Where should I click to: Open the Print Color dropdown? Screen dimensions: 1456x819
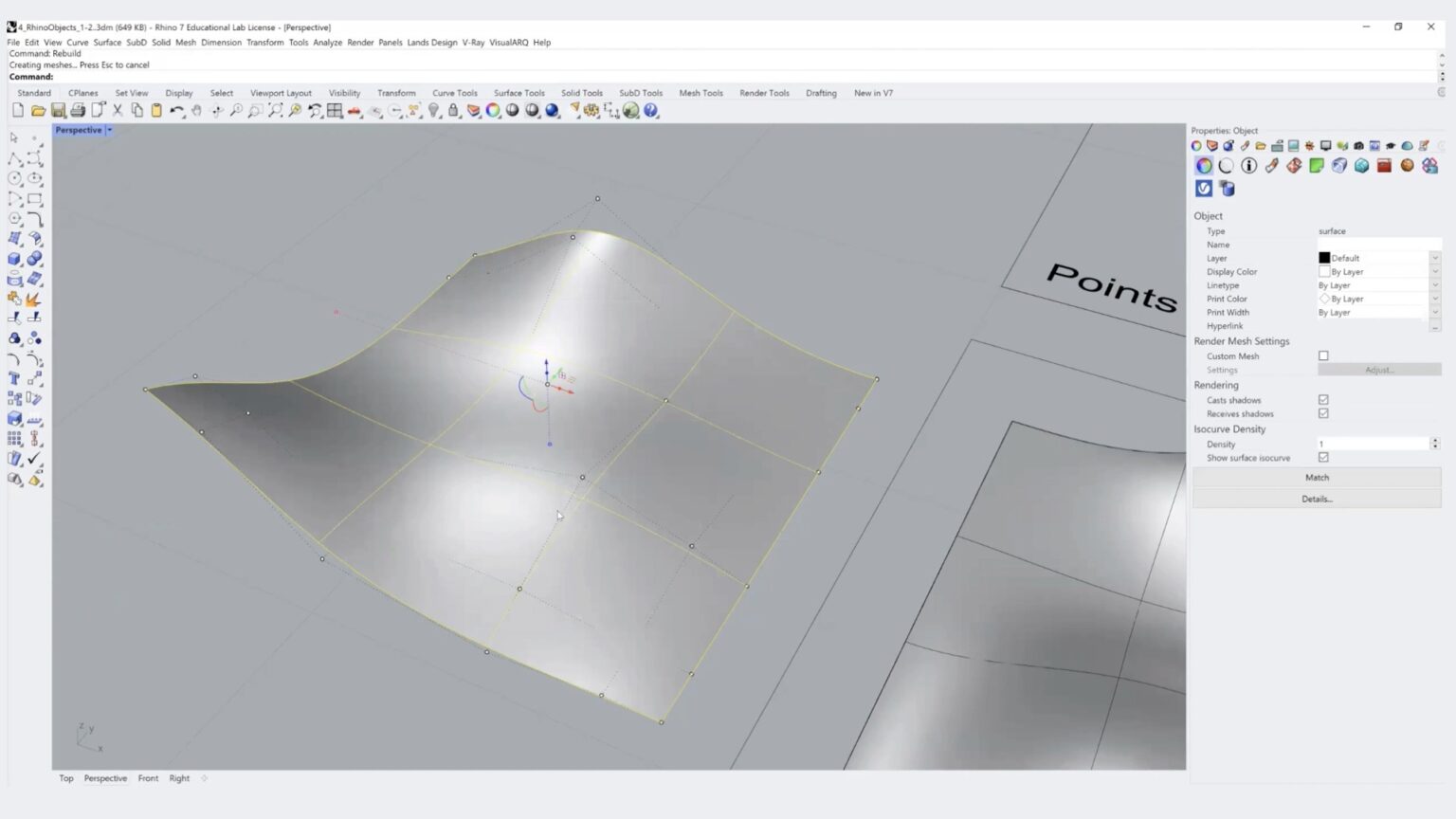click(1435, 299)
